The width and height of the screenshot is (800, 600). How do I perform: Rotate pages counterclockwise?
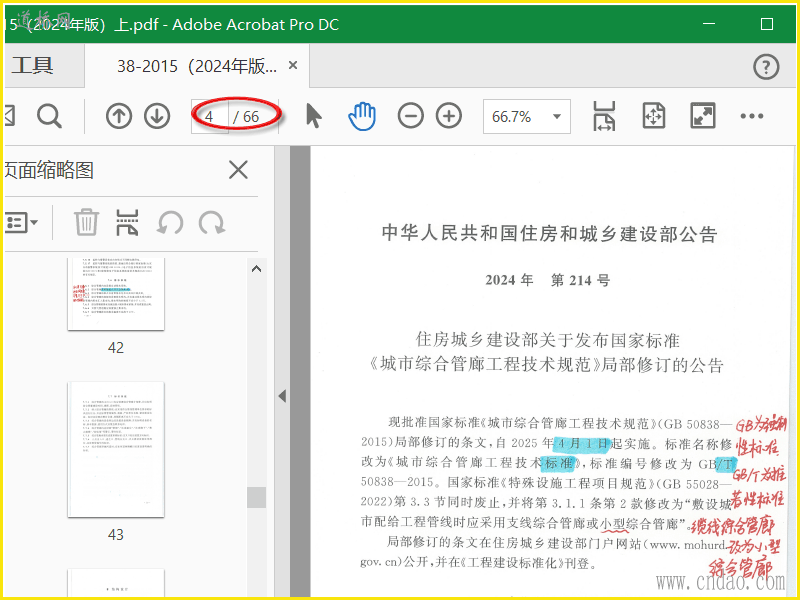(170, 223)
